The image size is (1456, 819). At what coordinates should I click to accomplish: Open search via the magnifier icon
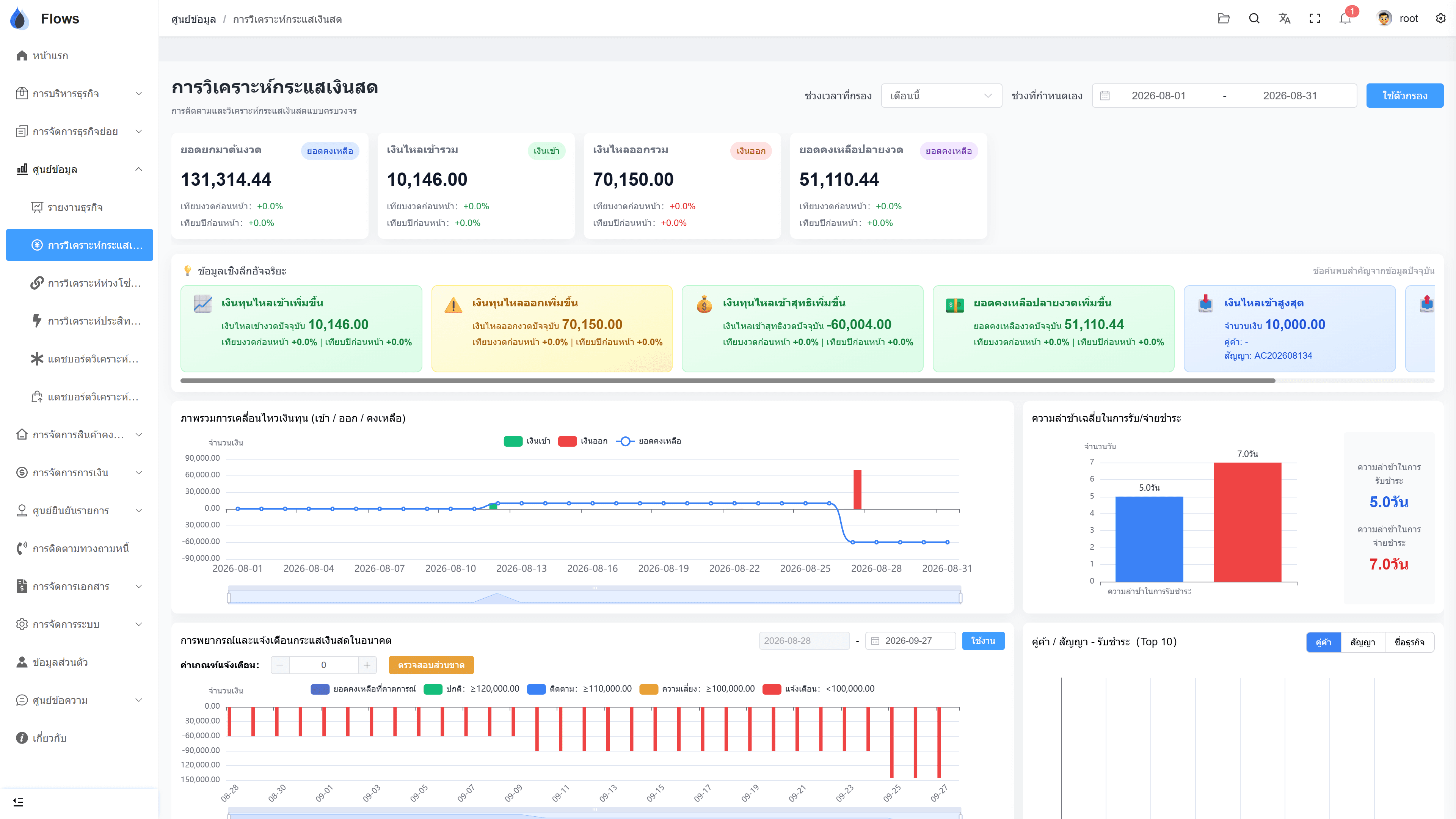(x=1254, y=19)
